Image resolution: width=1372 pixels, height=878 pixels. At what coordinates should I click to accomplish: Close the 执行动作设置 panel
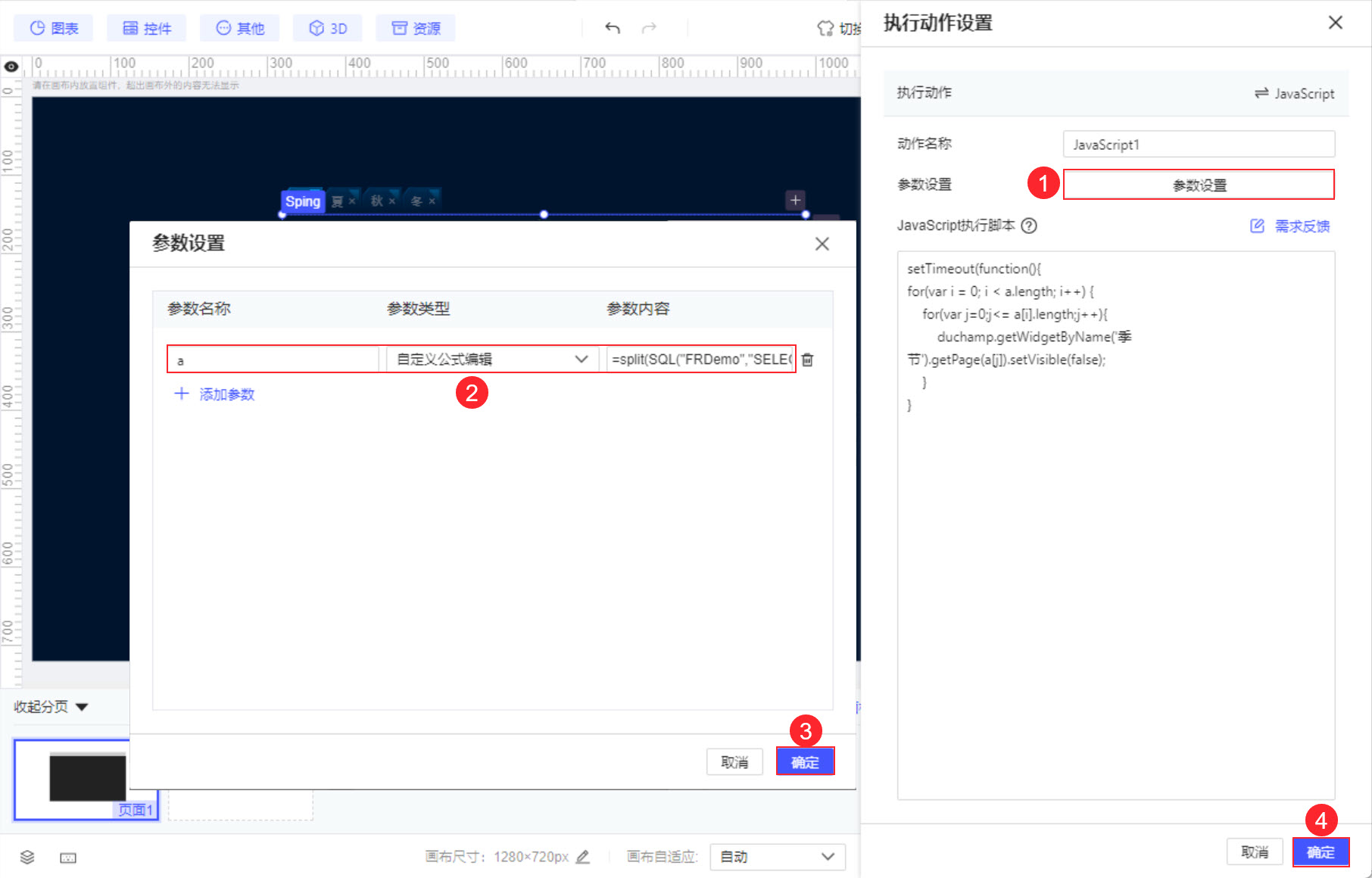(1336, 23)
